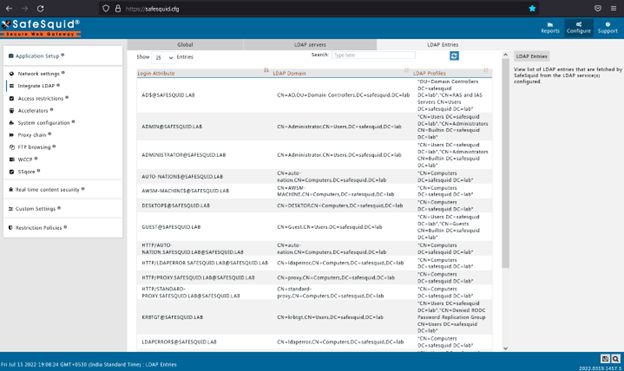The width and height of the screenshot is (624, 371).
Task: Open the Reports section
Action: [550, 28]
